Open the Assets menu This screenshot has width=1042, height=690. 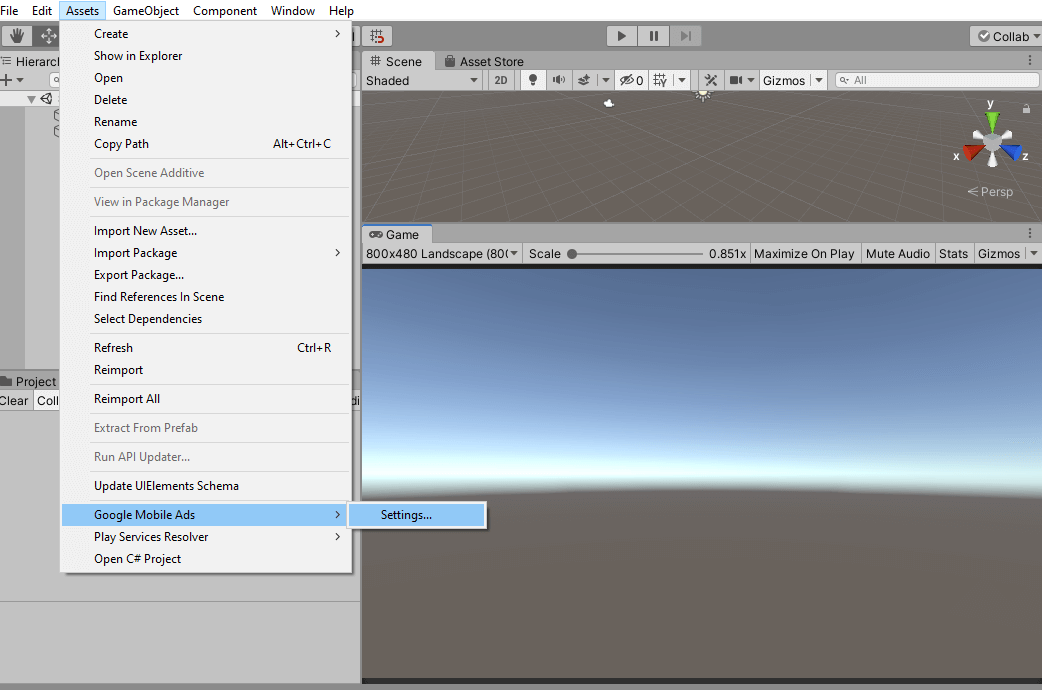(82, 10)
